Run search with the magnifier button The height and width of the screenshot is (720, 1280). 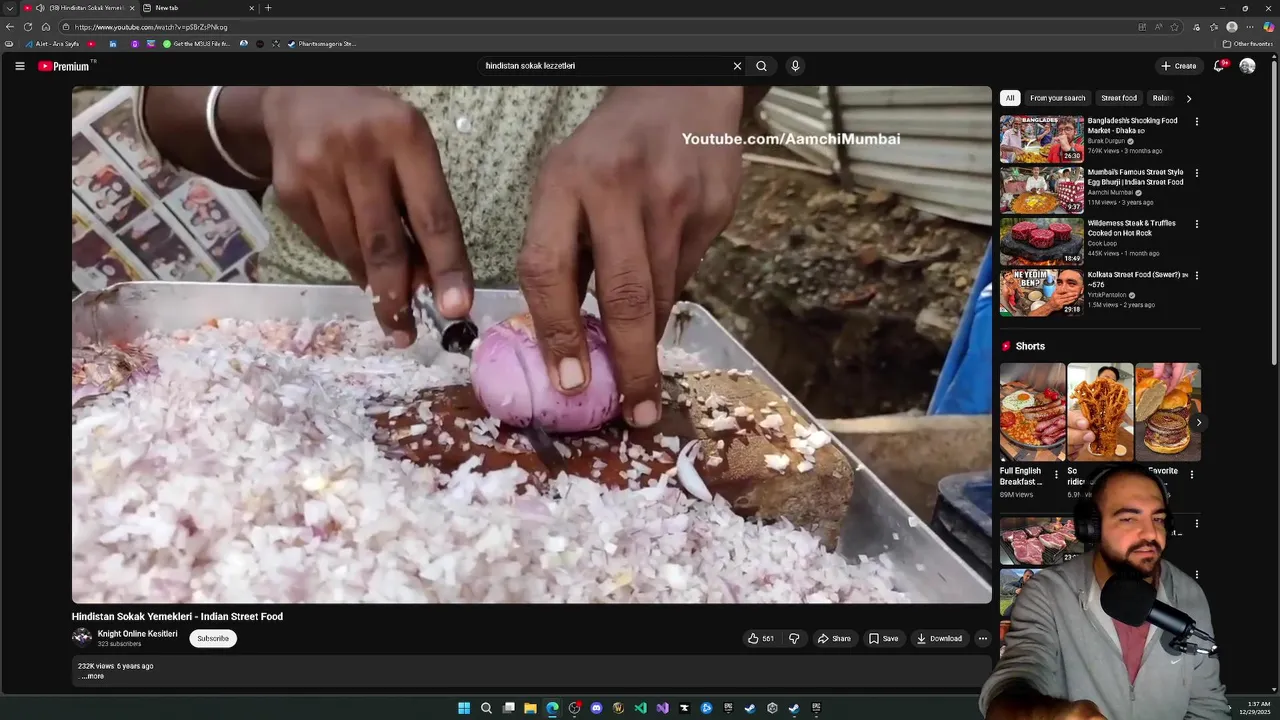pos(761,66)
